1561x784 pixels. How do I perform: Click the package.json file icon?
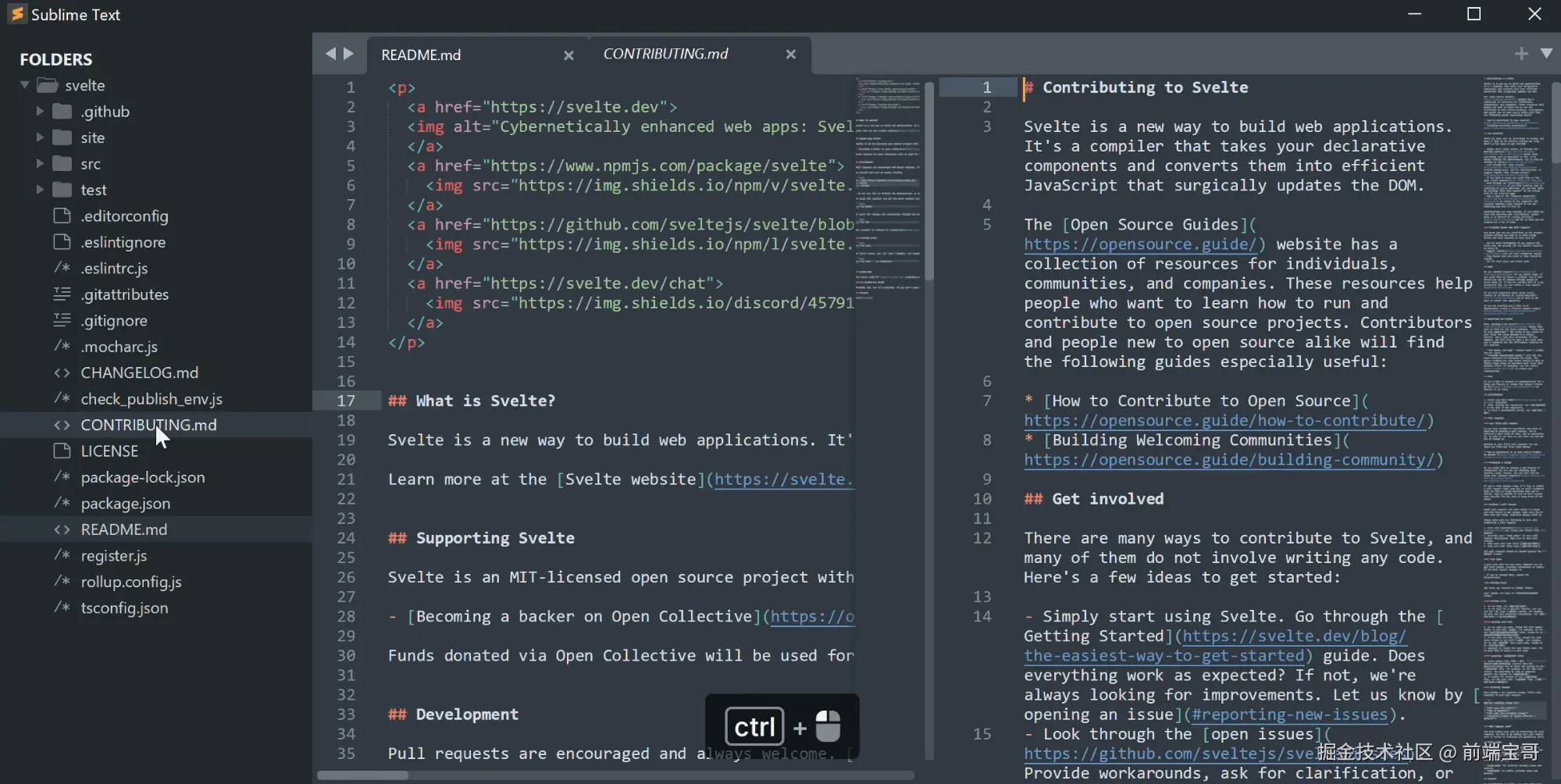click(62, 504)
